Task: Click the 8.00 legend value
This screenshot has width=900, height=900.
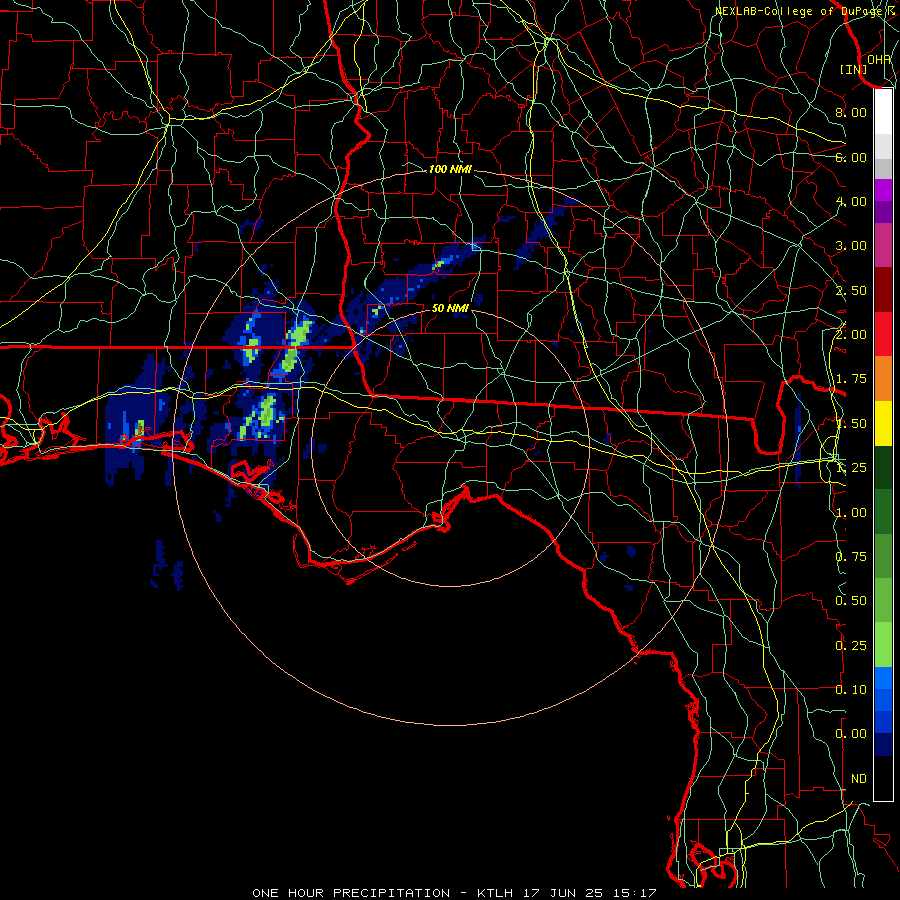Action: 851,112
